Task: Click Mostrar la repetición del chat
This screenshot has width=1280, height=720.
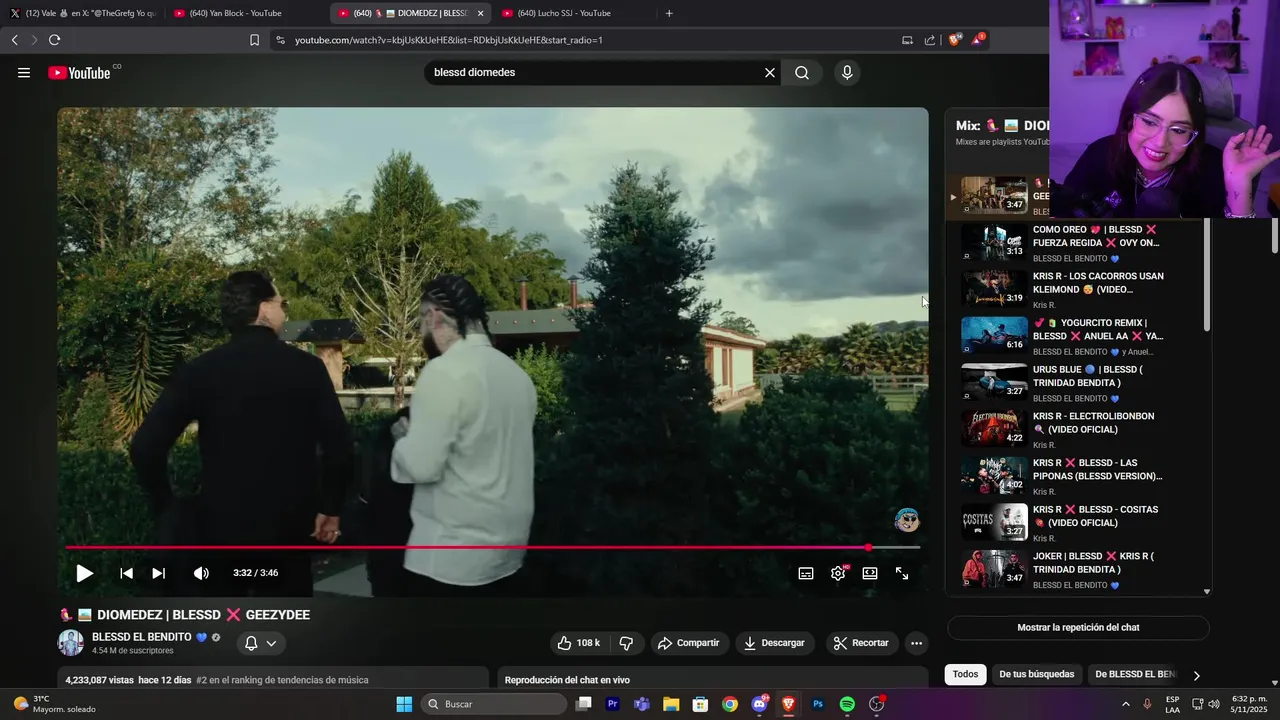Action: [1078, 628]
